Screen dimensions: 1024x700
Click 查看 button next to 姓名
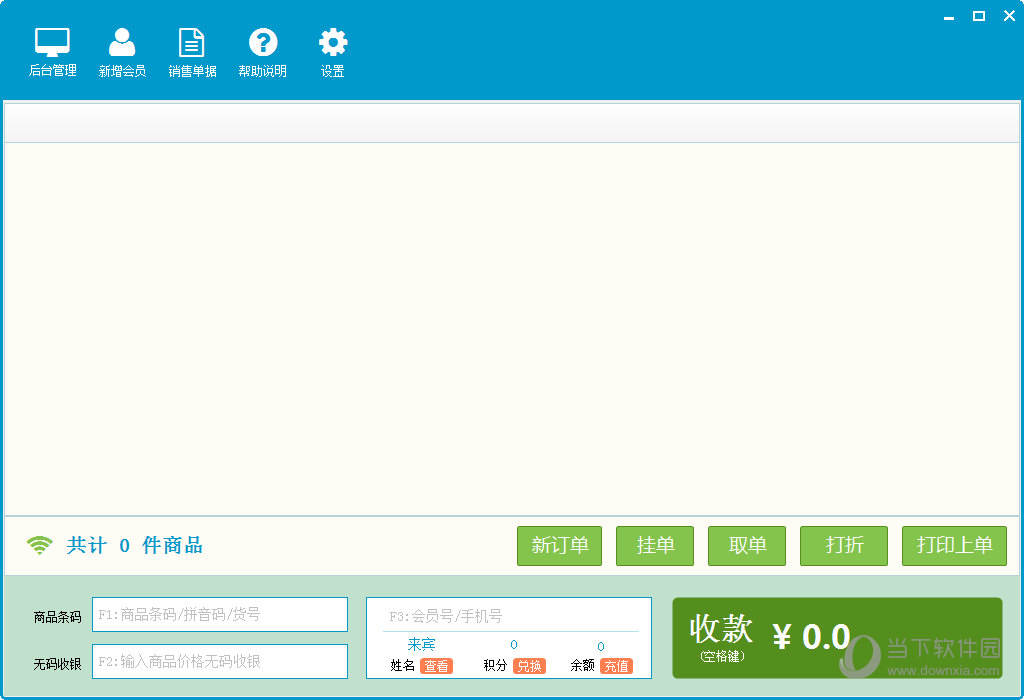click(x=436, y=666)
